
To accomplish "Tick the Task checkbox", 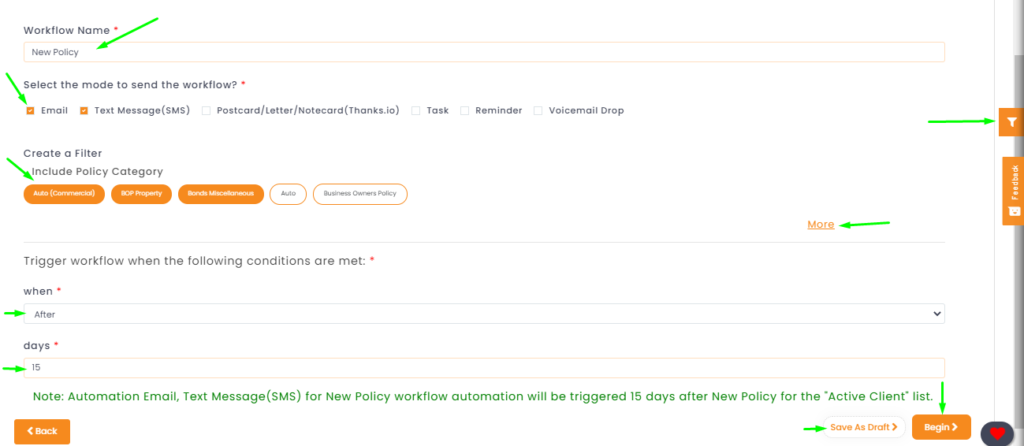I will tap(415, 111).
